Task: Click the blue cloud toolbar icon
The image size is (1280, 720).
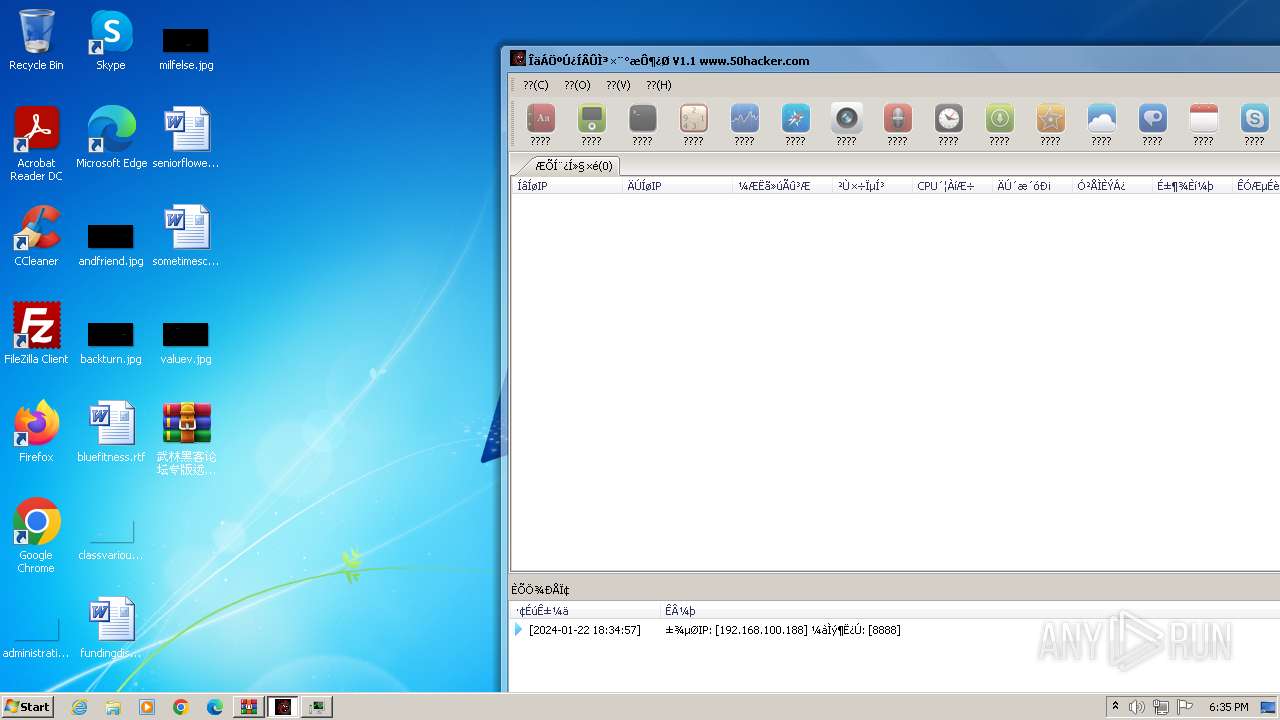Action: (x=1102, y=119)
